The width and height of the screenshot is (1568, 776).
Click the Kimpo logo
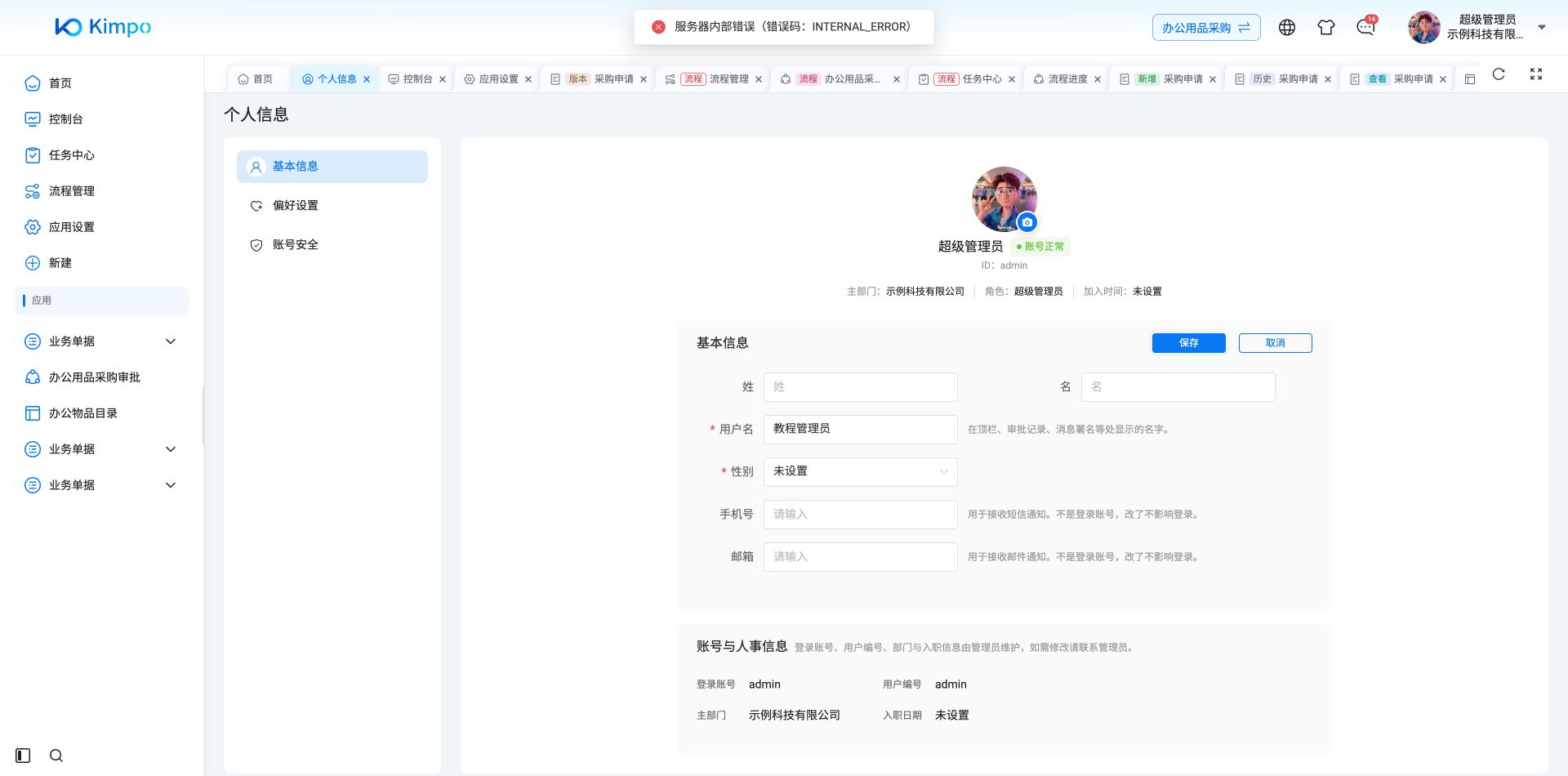[x=103, y=27]
